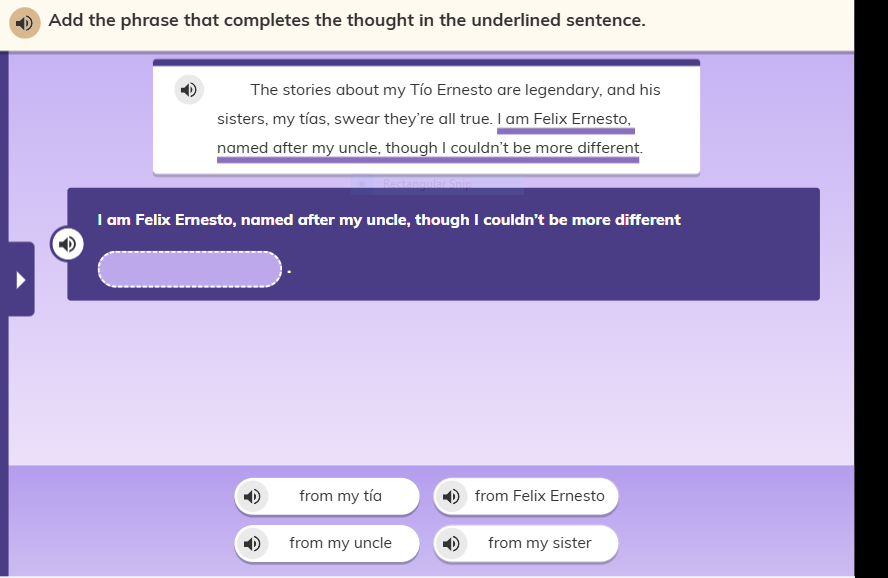Listen to the 'from my sister' option
The width and height of the screenshot is (888, 578).
pos(451,543)
